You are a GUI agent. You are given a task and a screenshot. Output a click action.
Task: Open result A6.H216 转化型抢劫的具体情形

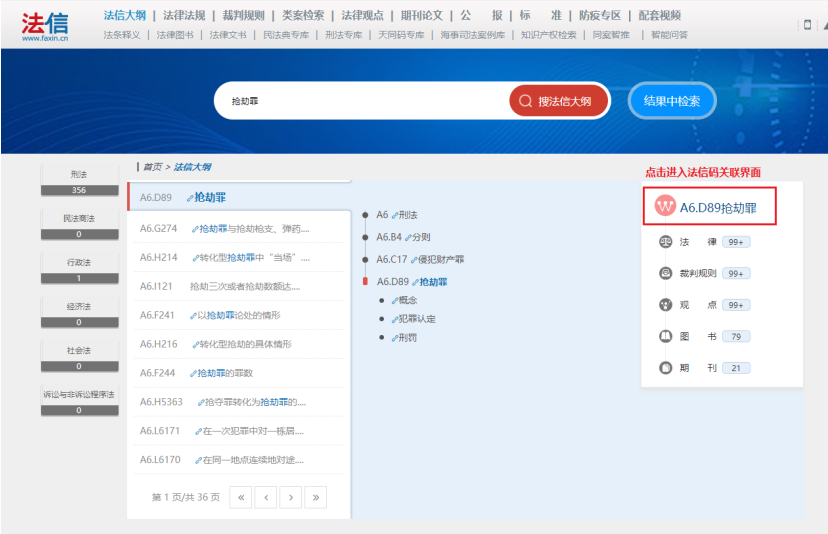coord(239,344)
